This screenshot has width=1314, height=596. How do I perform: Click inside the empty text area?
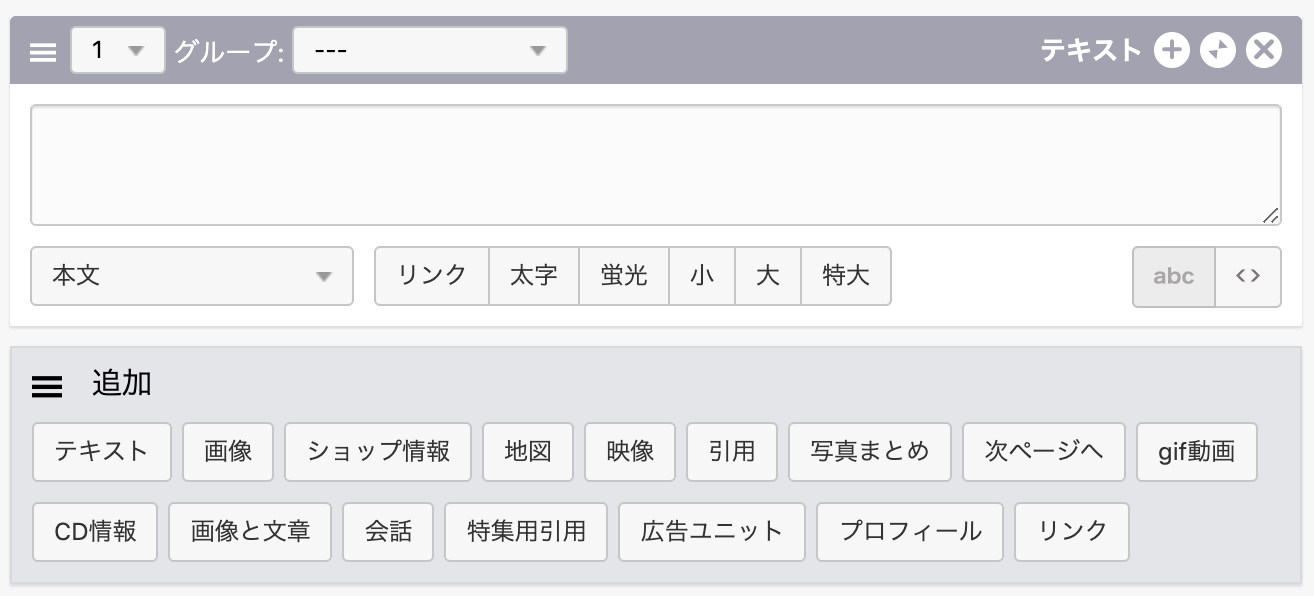pos(656,165)
